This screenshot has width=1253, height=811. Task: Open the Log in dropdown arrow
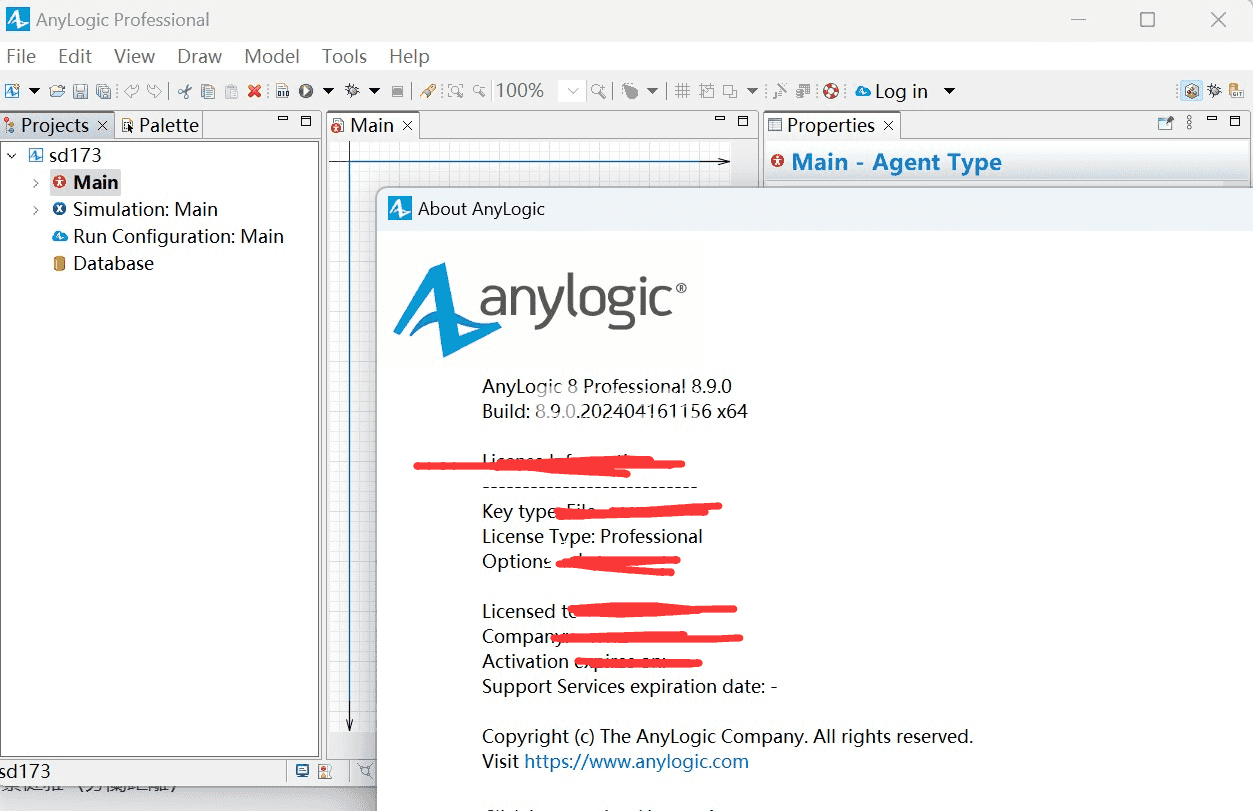tap(948, 90)
